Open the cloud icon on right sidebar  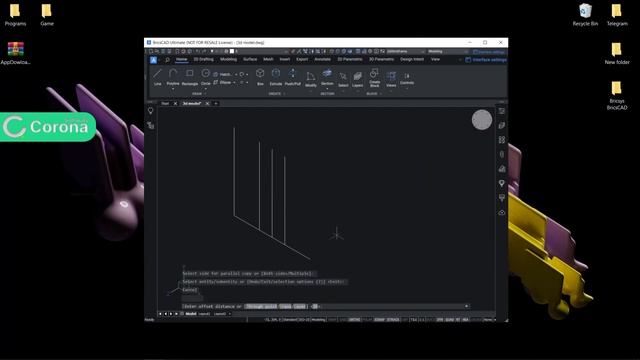pyautogui.click(x=502, y=213)
